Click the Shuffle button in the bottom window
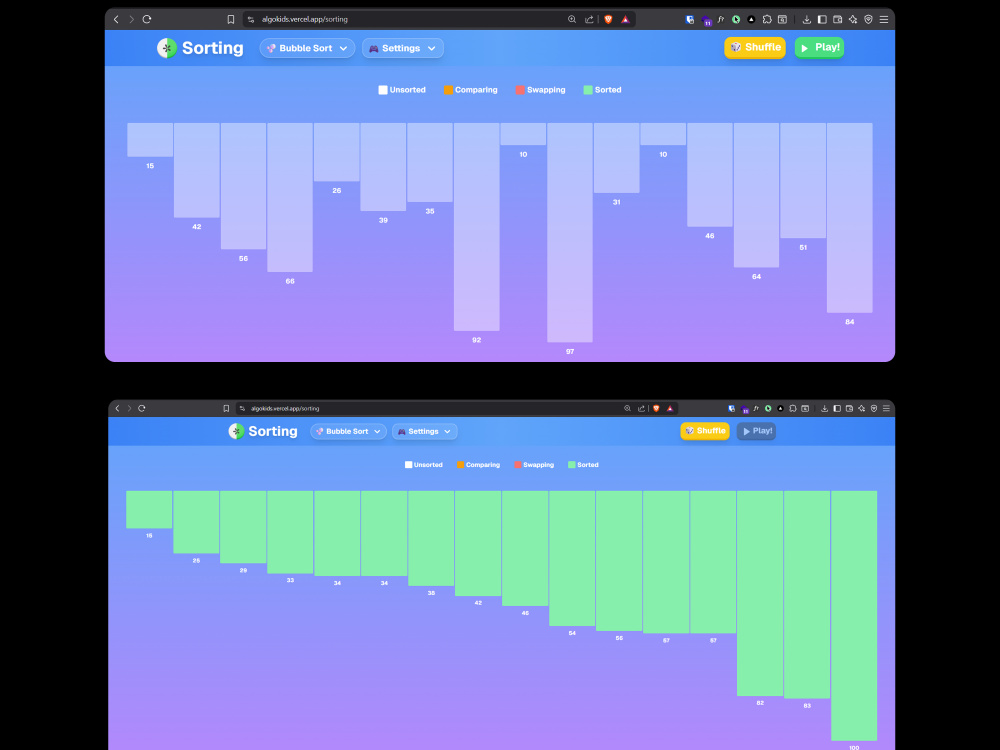Image resolution: width=1000 pixels, height=750 pixels. click(x=705, y=431)
